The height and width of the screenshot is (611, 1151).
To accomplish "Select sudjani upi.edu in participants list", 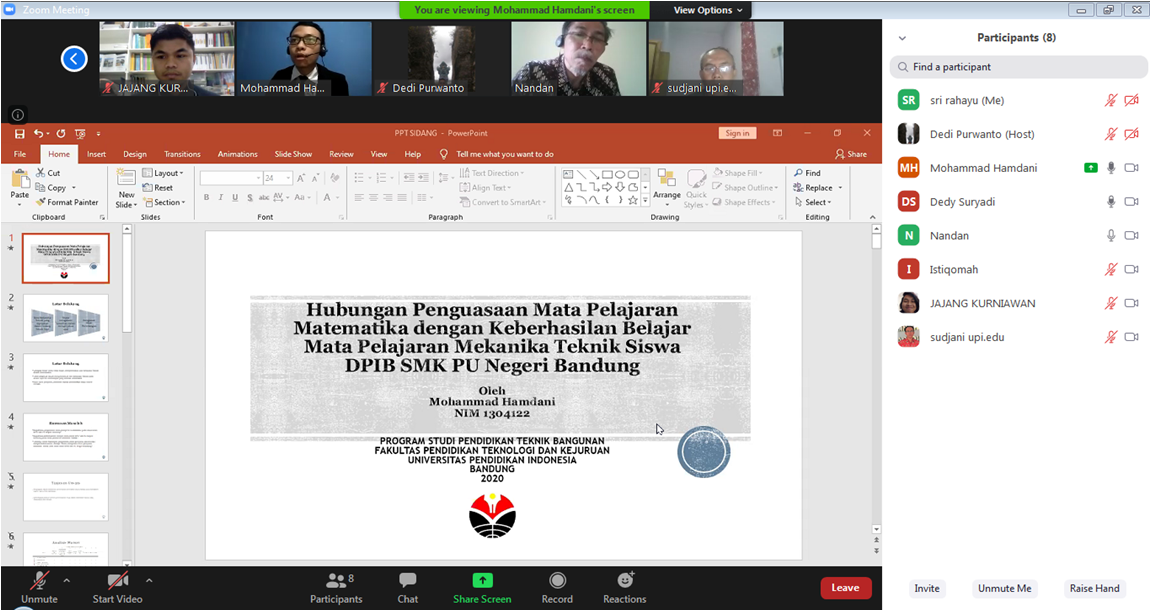I will [x=1019, y=337].
